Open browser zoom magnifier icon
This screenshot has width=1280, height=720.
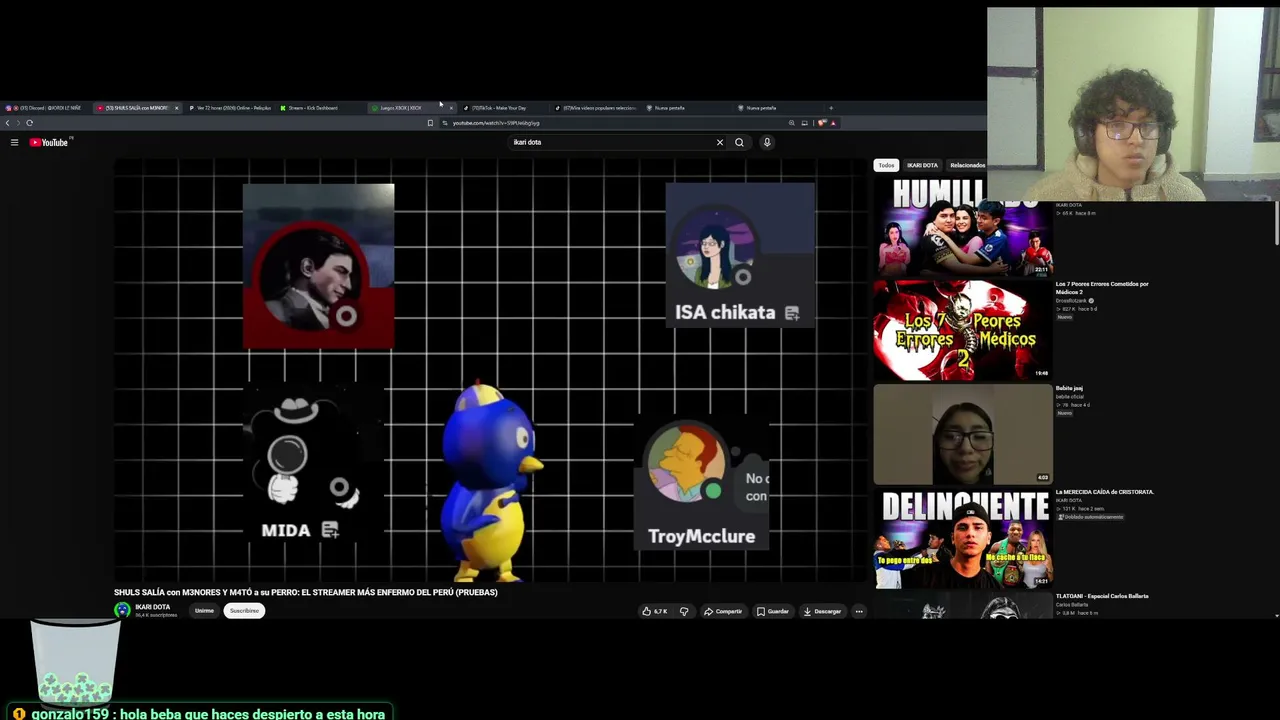pyautogui.click(x=791, y=123)
